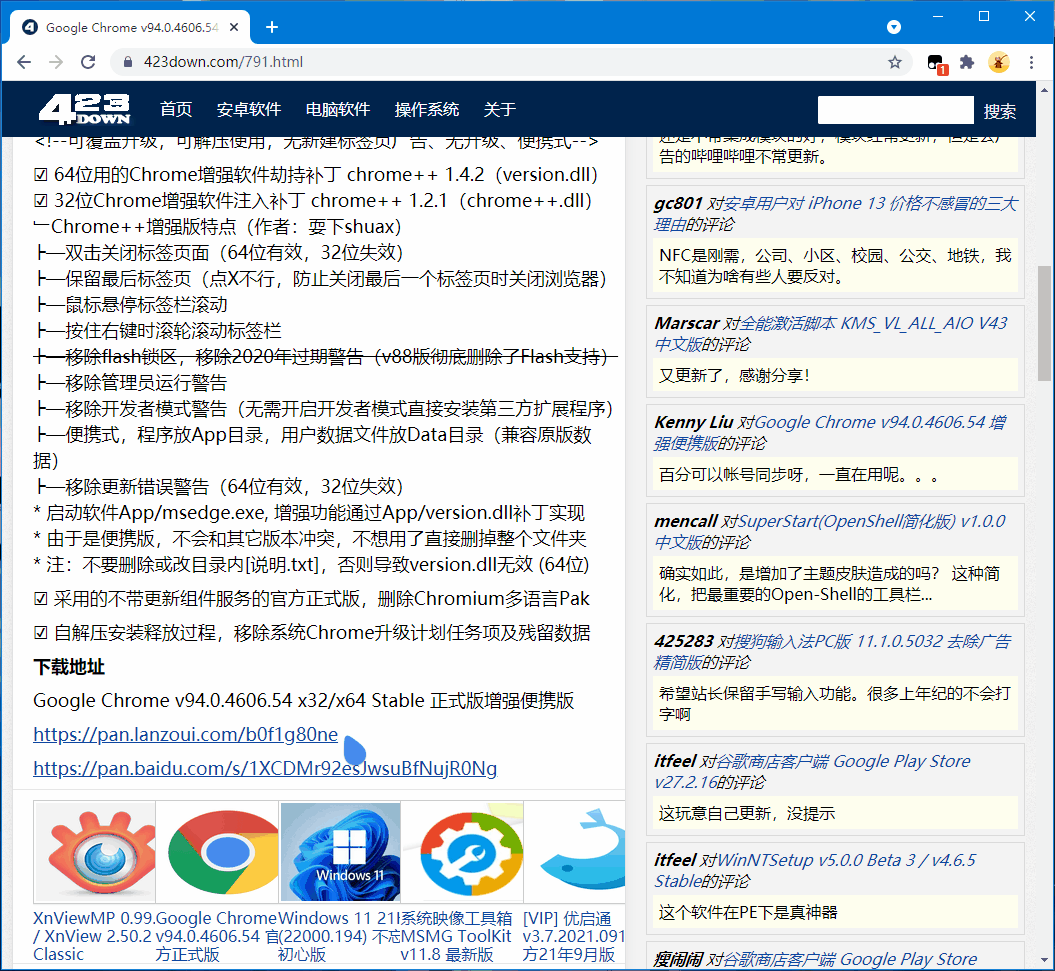1055x971 pixels.
Task: Open the 安卓软件 menu item
Action: coord(249,109)
